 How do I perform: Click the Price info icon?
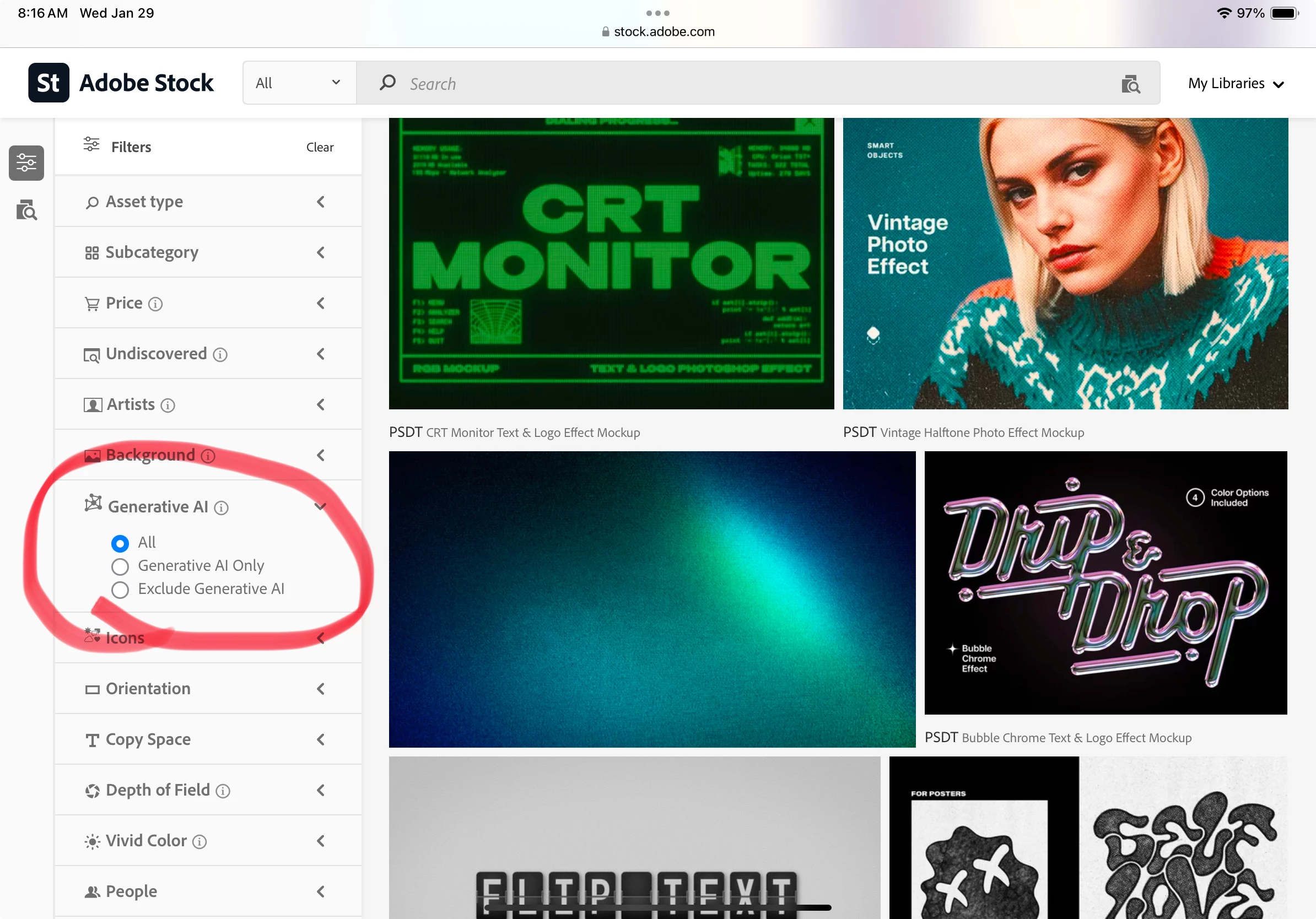pyautogui.click(x=155, y=304)
